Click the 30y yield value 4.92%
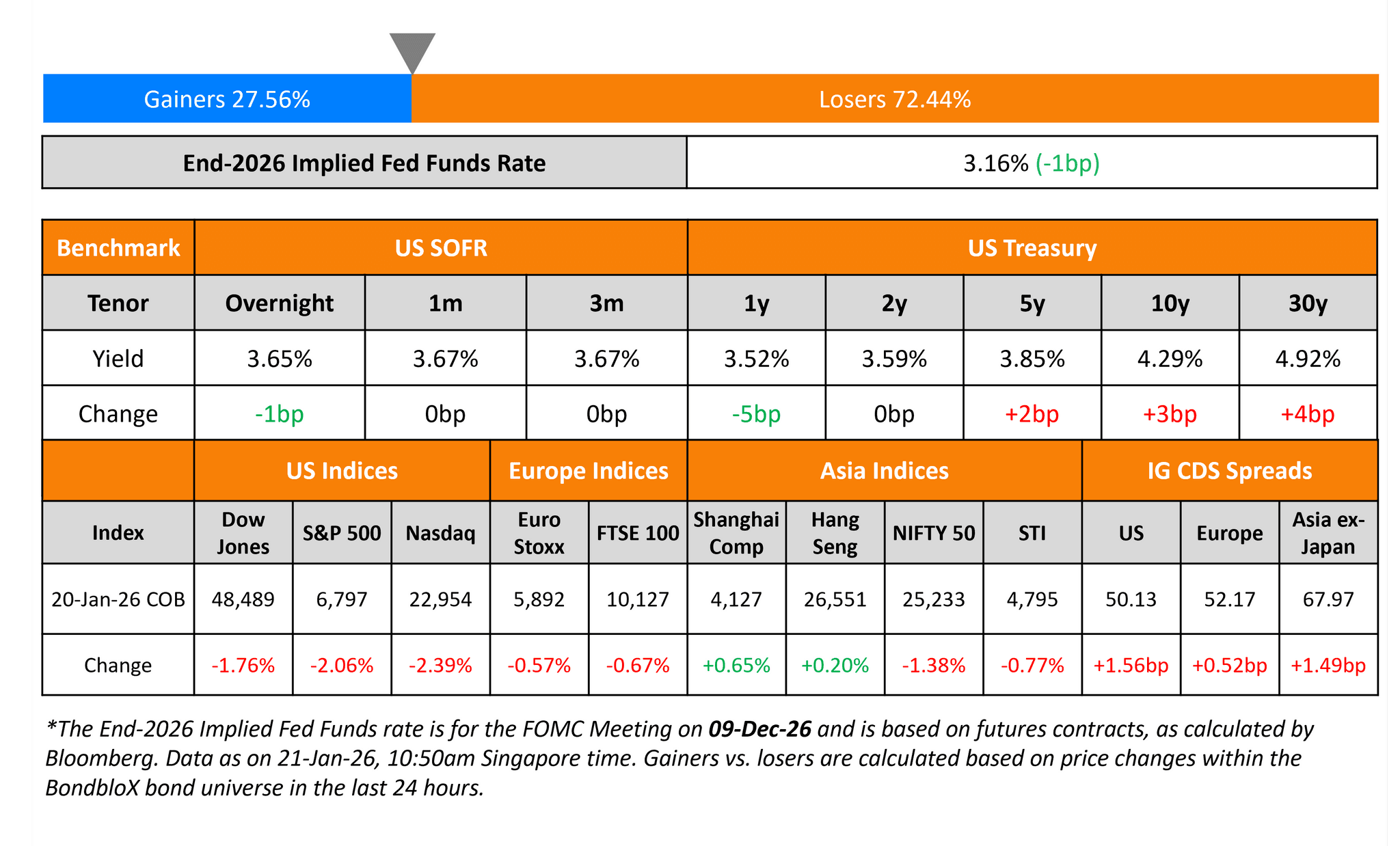The width and height of the screenshot is (1400, 846). pyautogui.click(x=1308, y=358)
